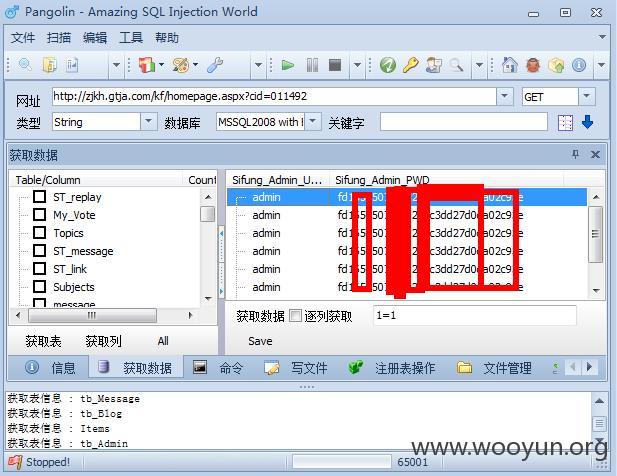
Task: Switch to the 写文件 tab
Action: tap(296, 368)
